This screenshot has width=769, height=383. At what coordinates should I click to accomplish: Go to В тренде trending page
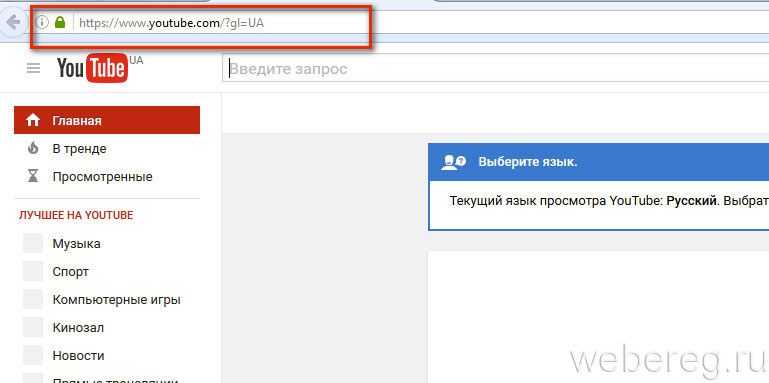point(79,149)
